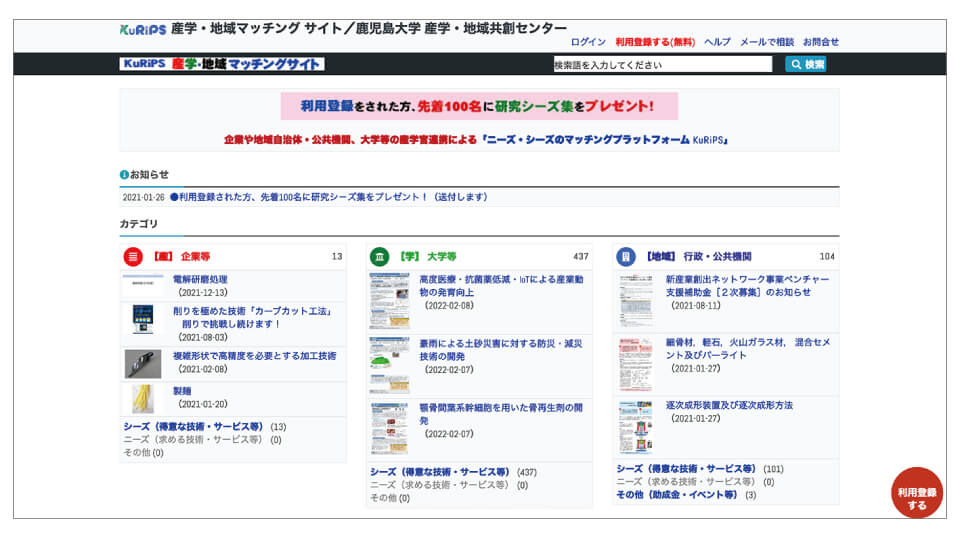Open the お問合せ link
This screenshot has width=960, height=540.
coord(820,42)
